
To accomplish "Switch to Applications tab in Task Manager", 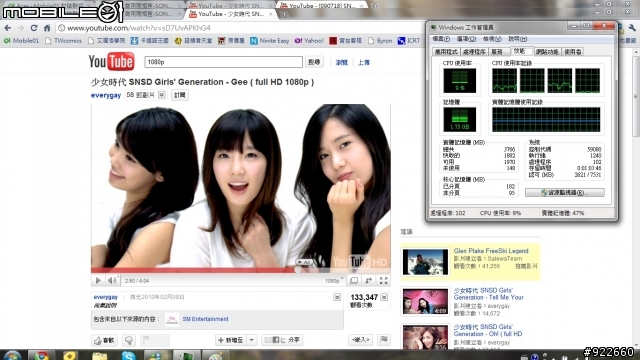I will [446, 52].
